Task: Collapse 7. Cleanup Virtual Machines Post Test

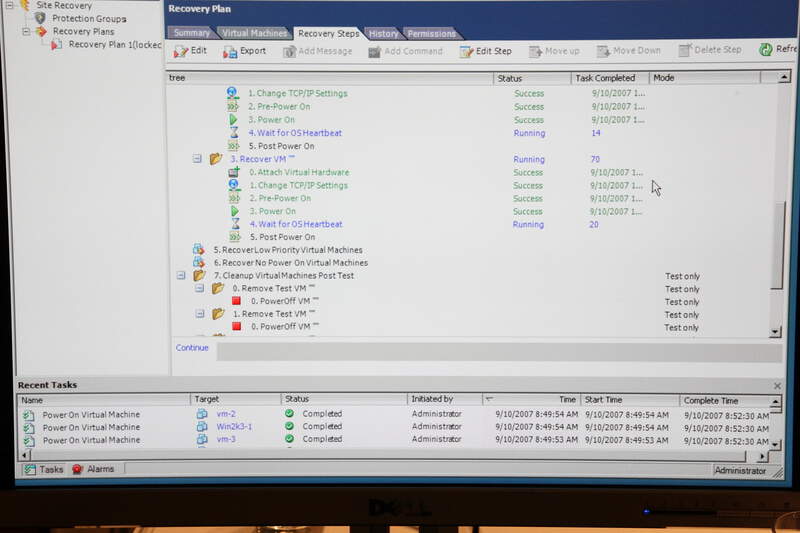Action: pos(181,275)
